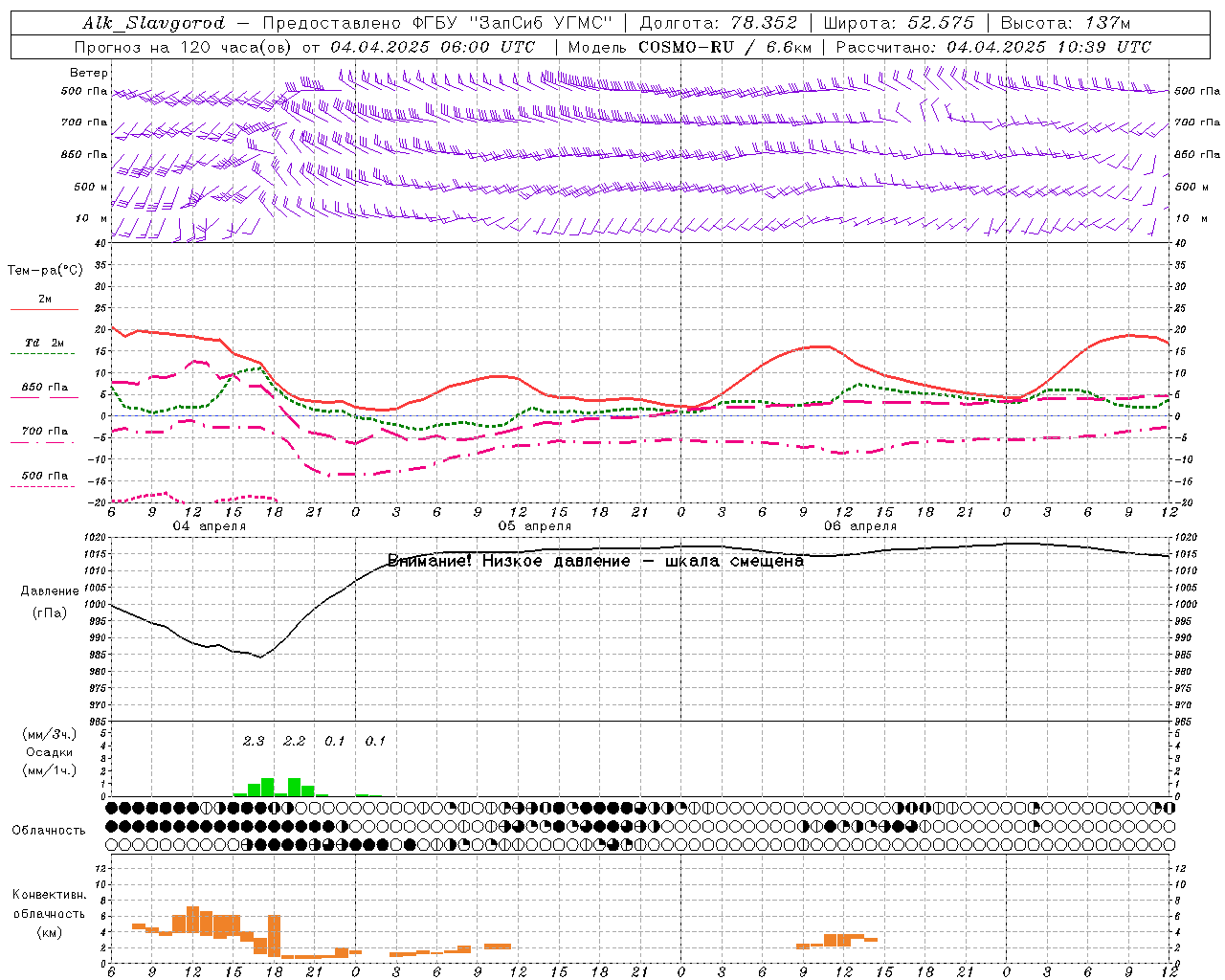The image size is (1225, 980).
Task: Select the Модель COSMO-RU / 6.6км label
Action: coord(690,47)
